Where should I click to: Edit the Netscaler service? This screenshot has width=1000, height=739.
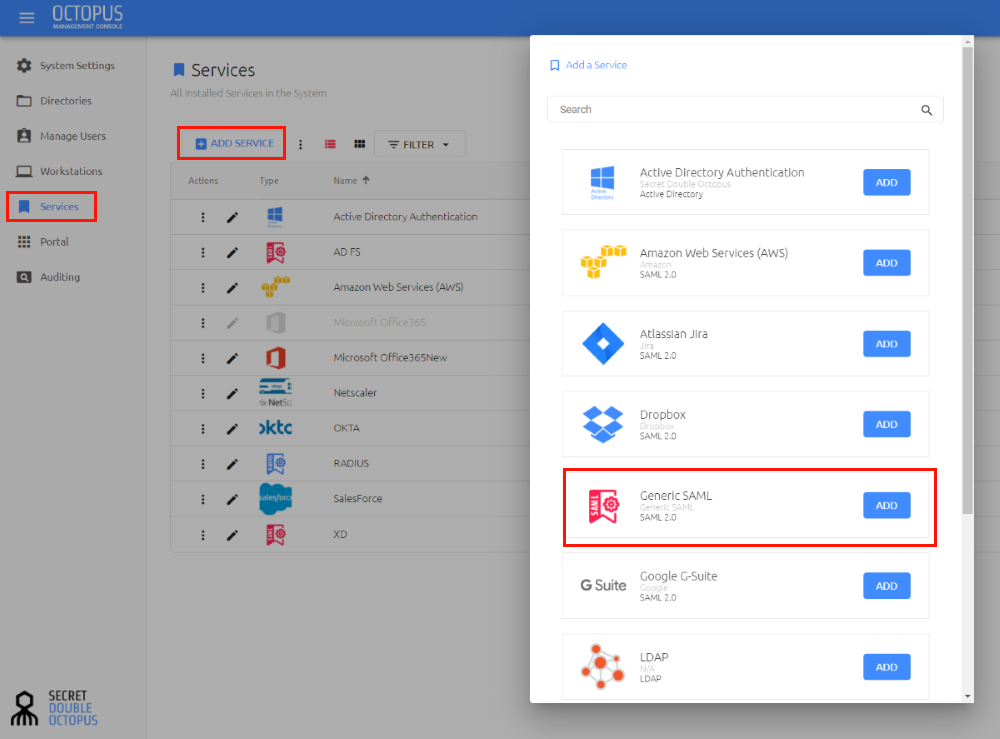tap(233, 393)
